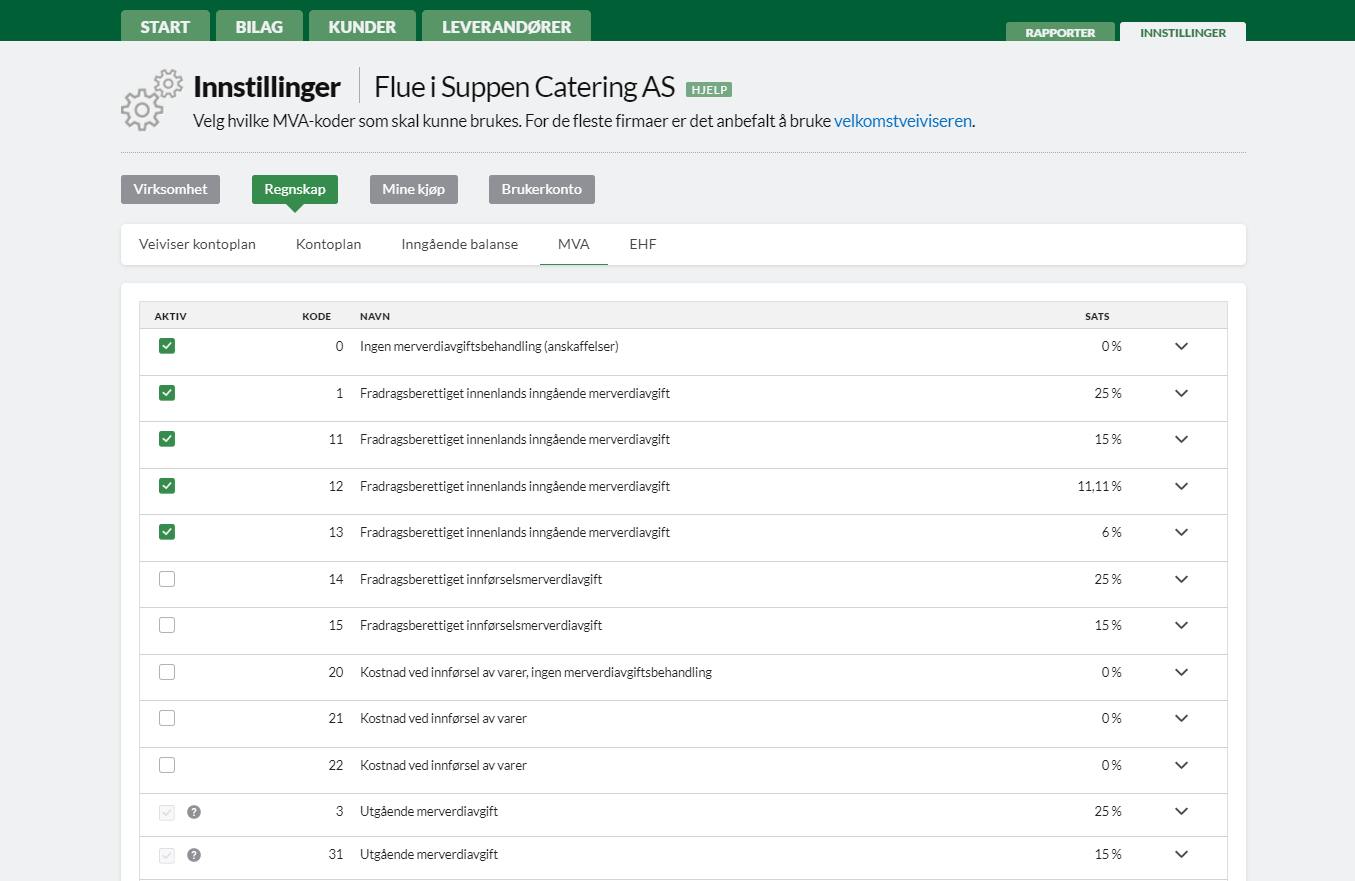Select the INNSTILLINGER tab
Screen dimensions: 1355x881
(x=1183, y=32)
